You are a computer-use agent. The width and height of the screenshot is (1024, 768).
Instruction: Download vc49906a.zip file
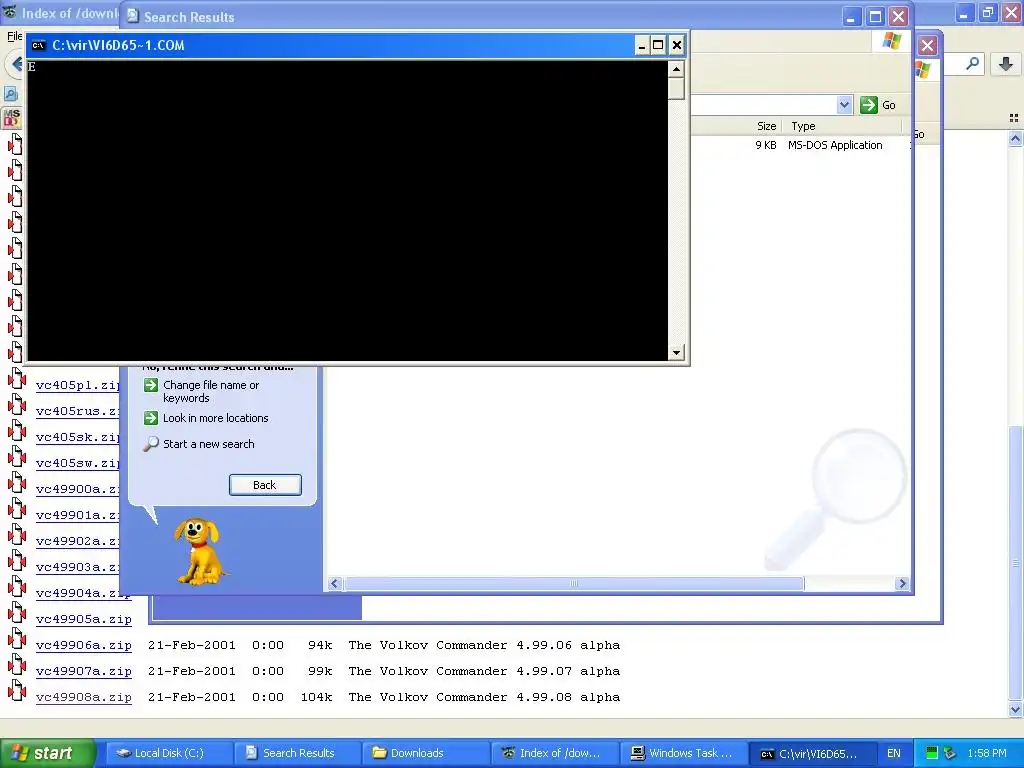pos(84,645)
